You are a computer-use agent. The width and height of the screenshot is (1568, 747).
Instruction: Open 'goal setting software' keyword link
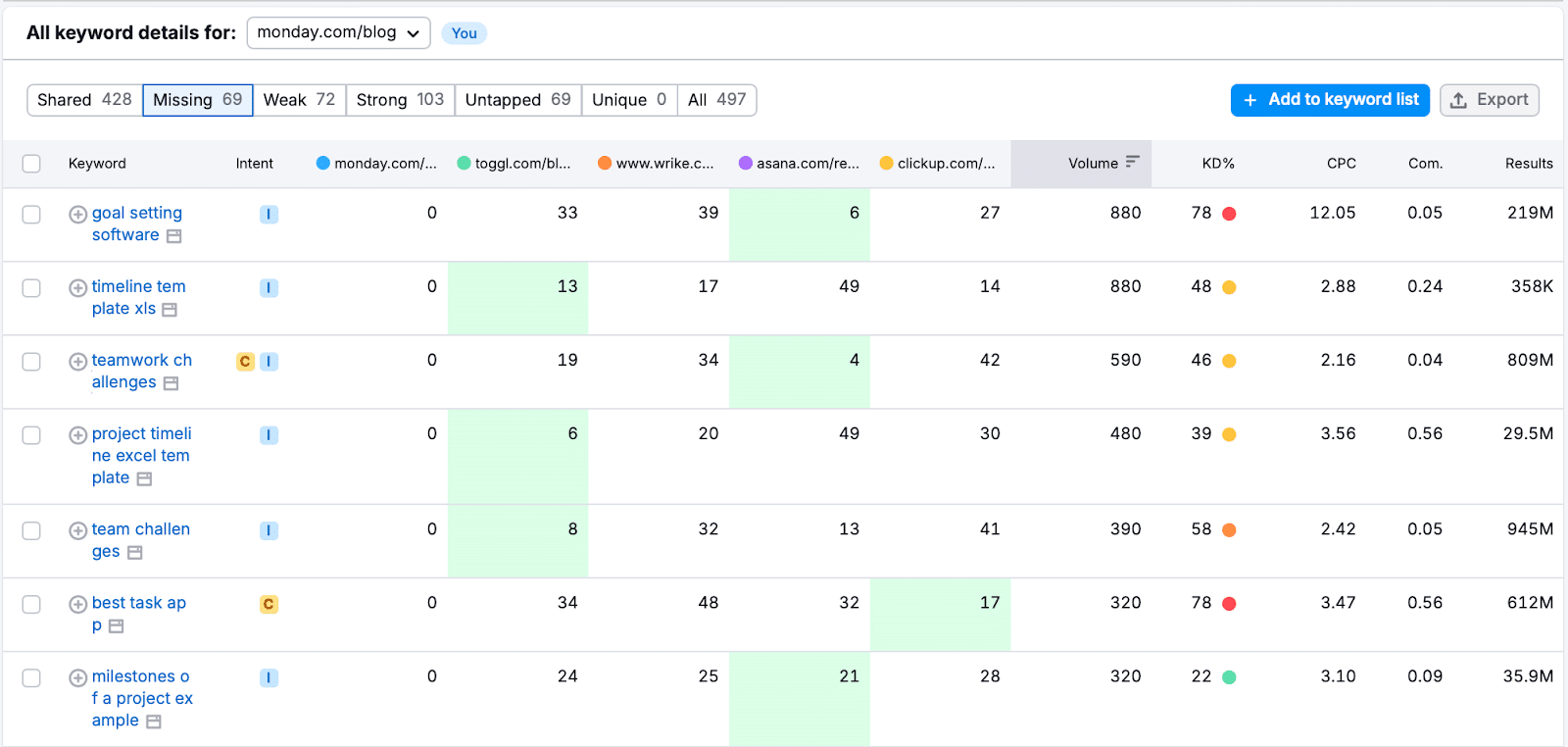[x=137, y=224]
